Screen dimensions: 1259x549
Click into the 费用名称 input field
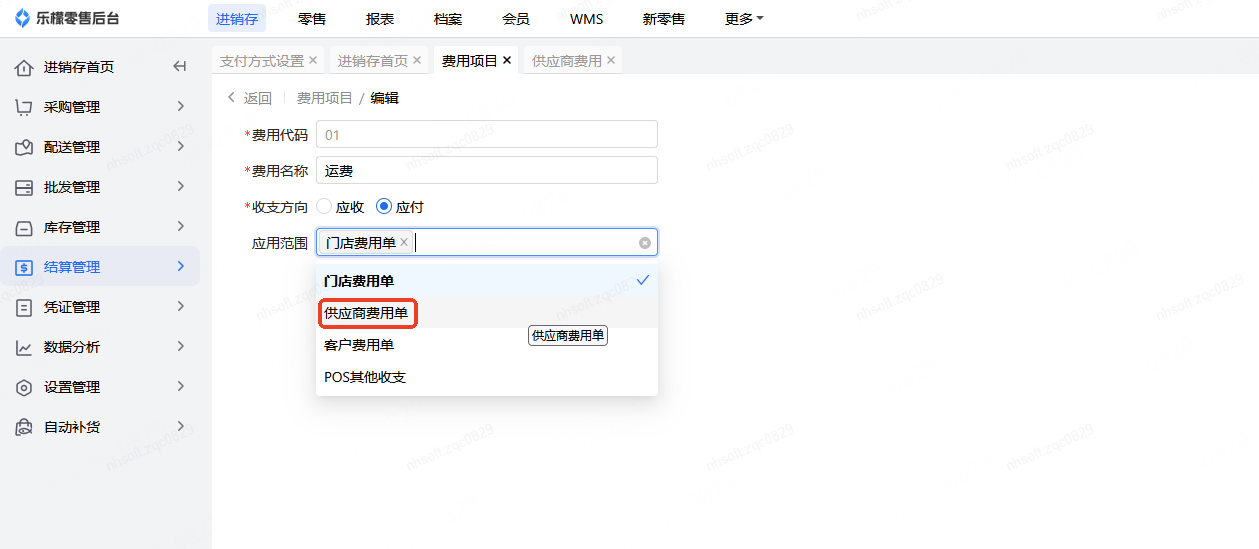pyautogui.click(x=486, y=170)
